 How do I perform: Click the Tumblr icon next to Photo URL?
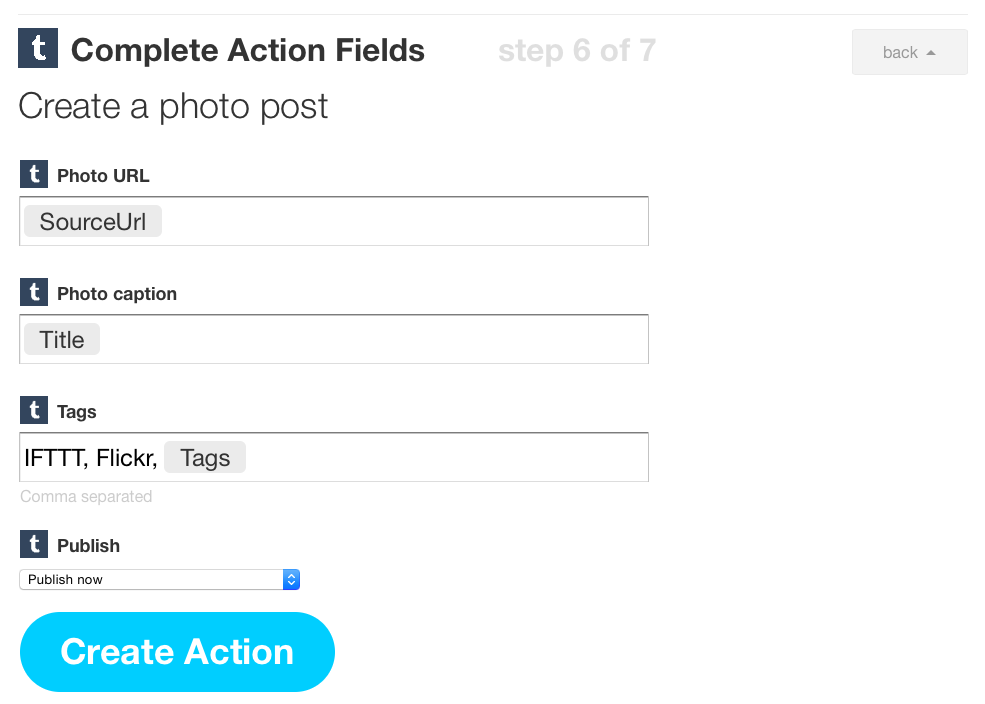point(34,175)
